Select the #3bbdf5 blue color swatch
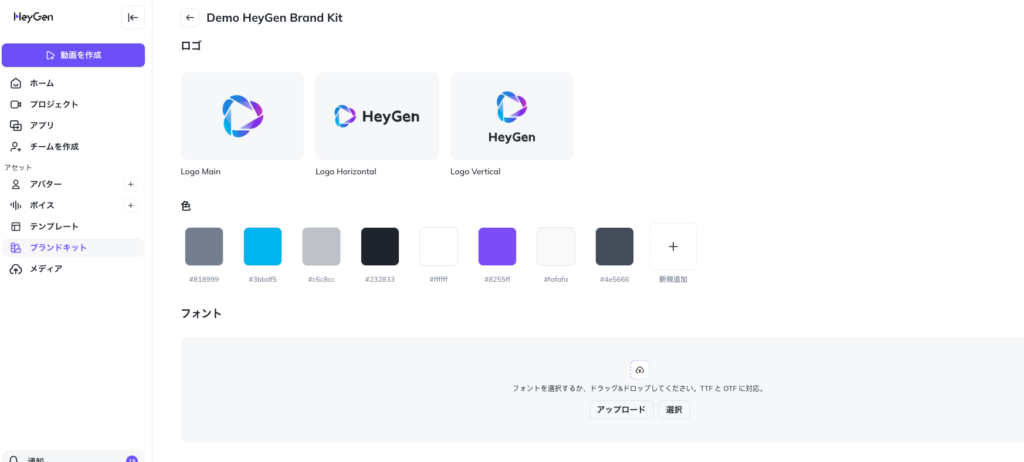 (x=263, y=246)
